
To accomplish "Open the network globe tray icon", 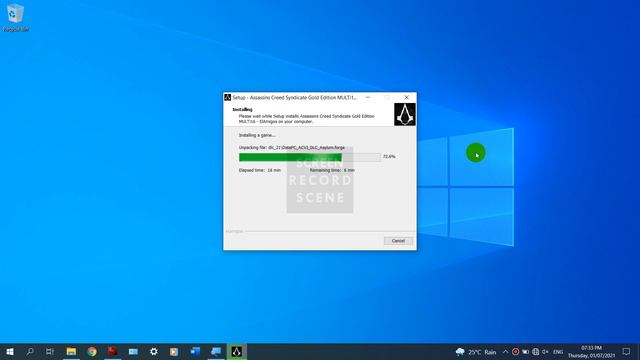I will click(x=536, y=352).
